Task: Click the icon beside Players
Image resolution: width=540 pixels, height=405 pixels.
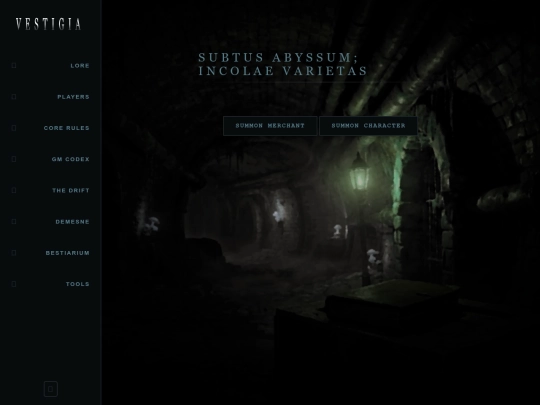Action: pos(14,97)
